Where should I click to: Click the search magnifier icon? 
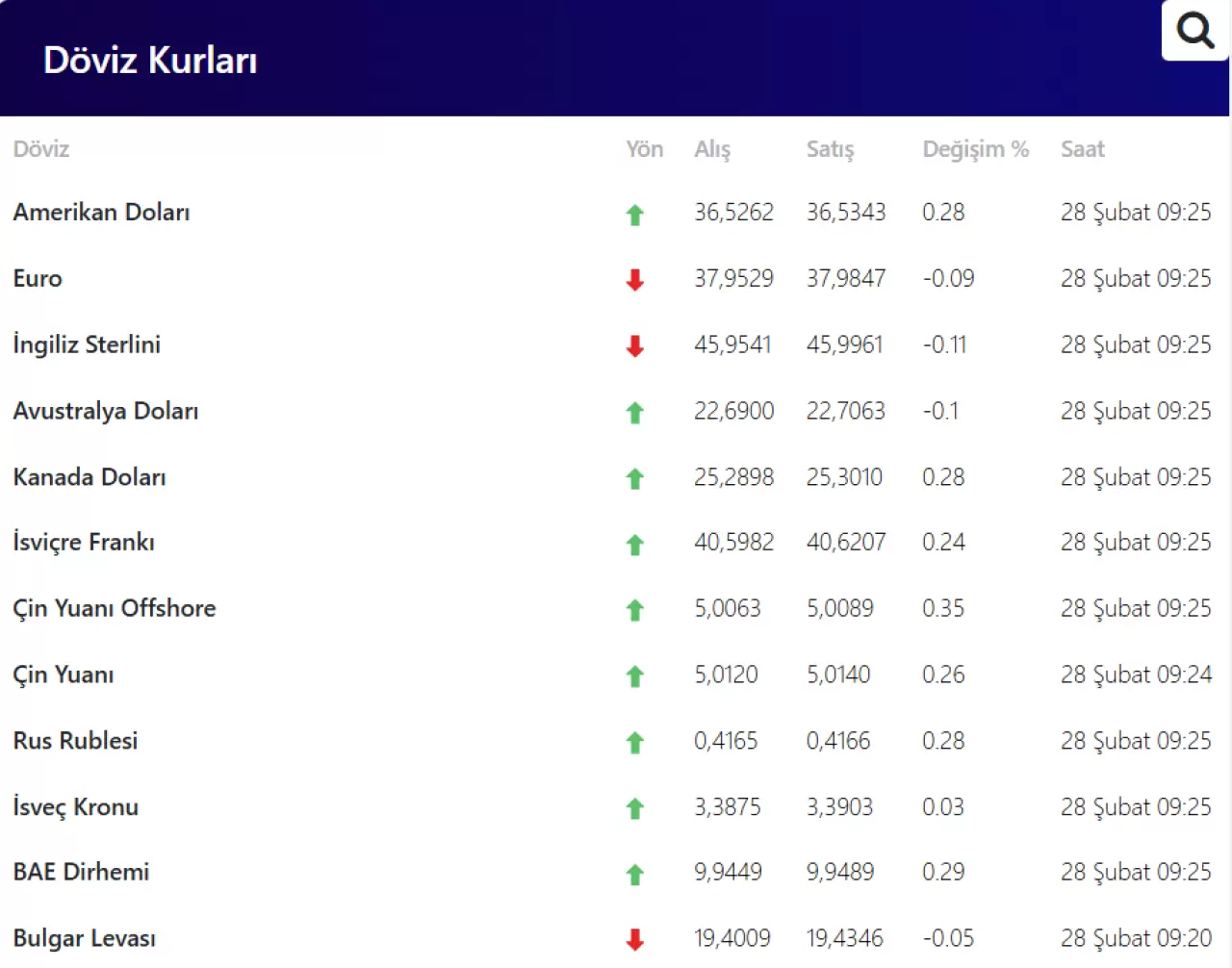pyautogui.click(x=1194, y=30)
